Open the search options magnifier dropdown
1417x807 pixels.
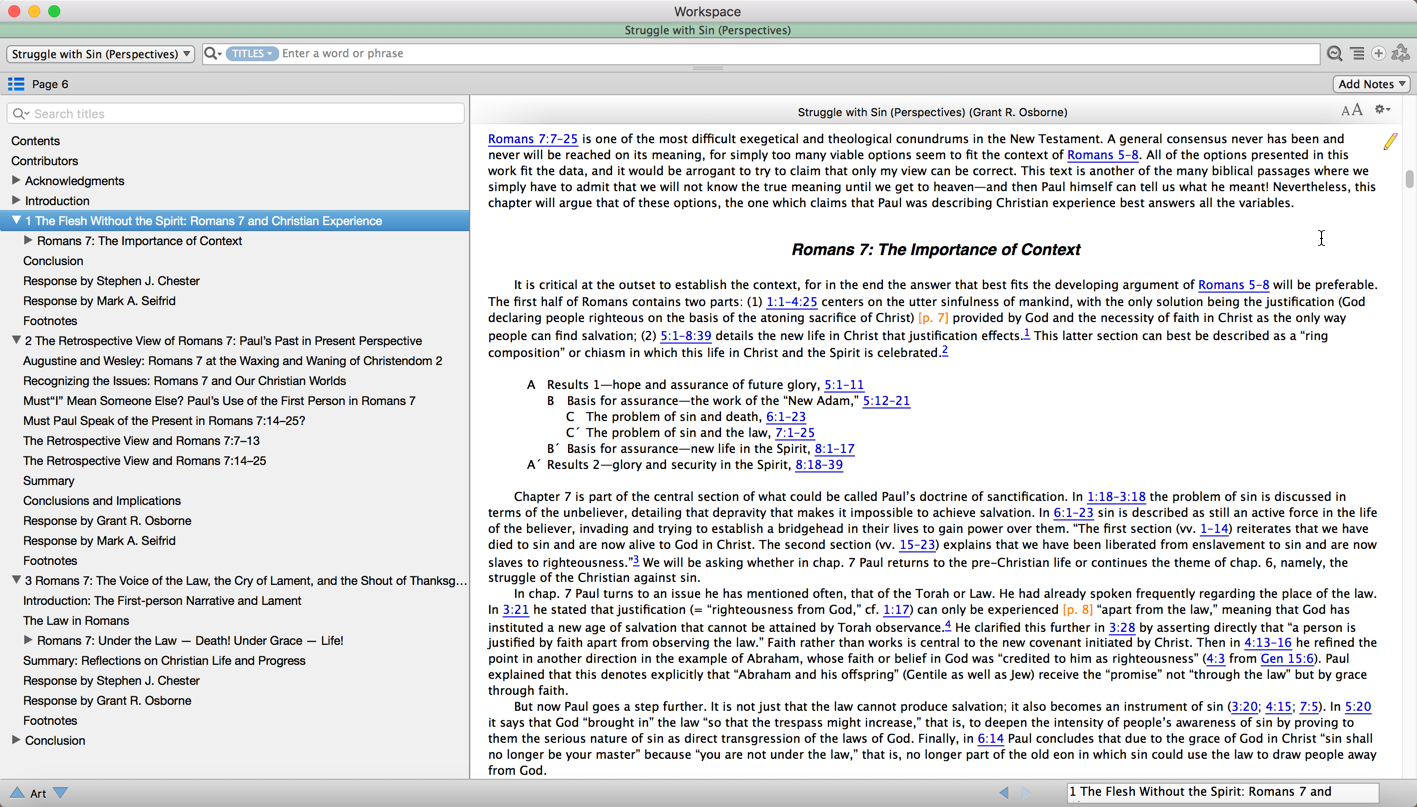point(213,53)
